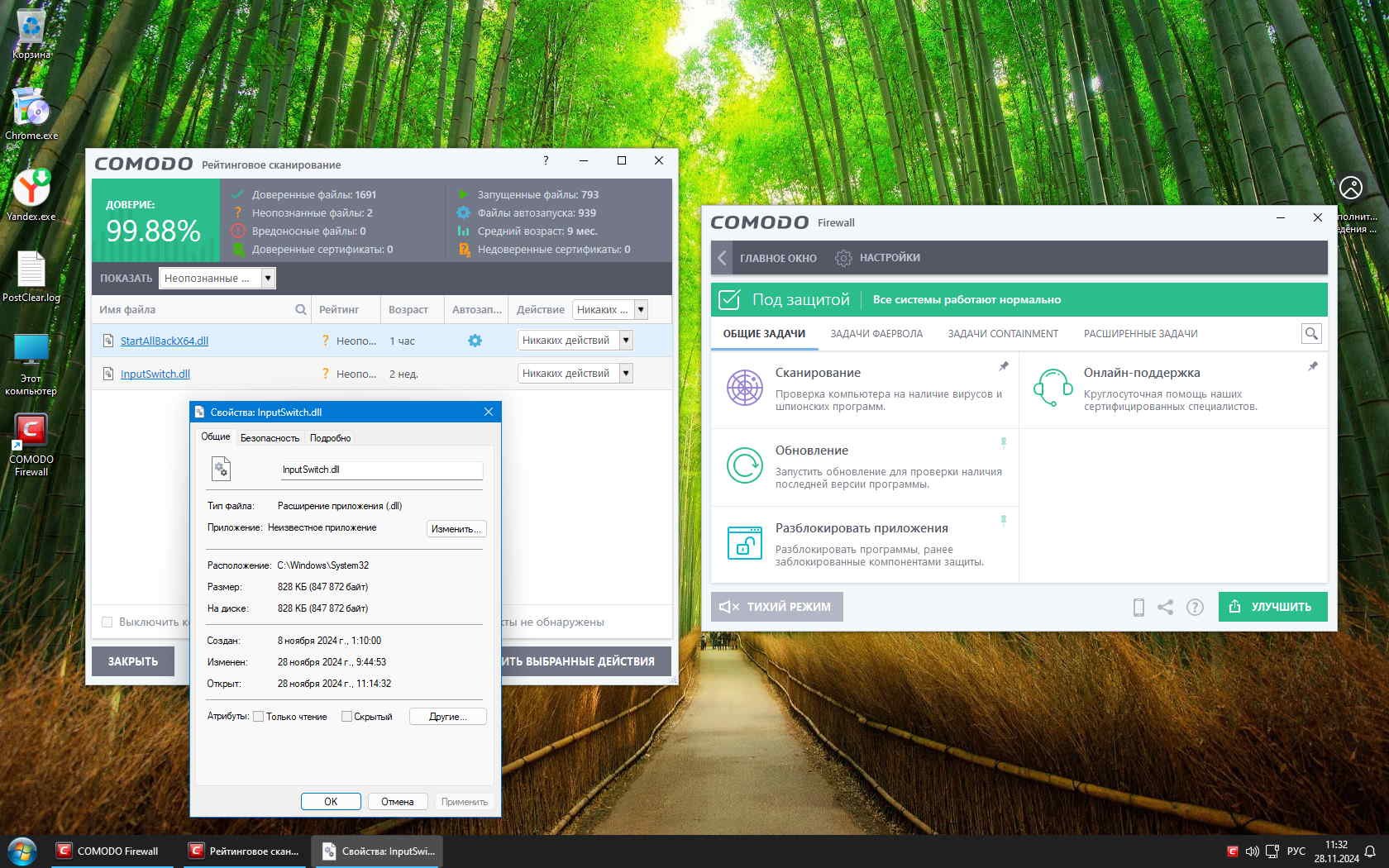This screenshot has width=1389, height=868.
Task: Search file names with magnifier icon
Action: (301, 310)
